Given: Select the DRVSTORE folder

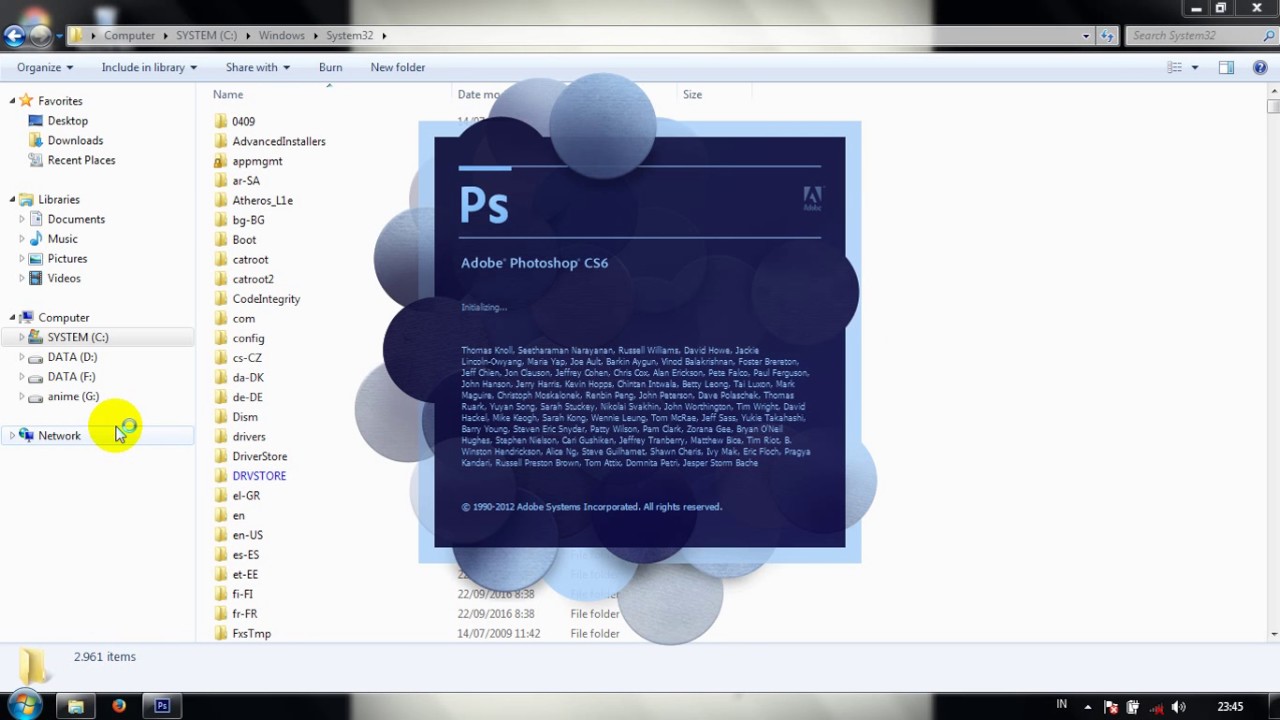Looking at the screenshot, I should tap(259, 476).
